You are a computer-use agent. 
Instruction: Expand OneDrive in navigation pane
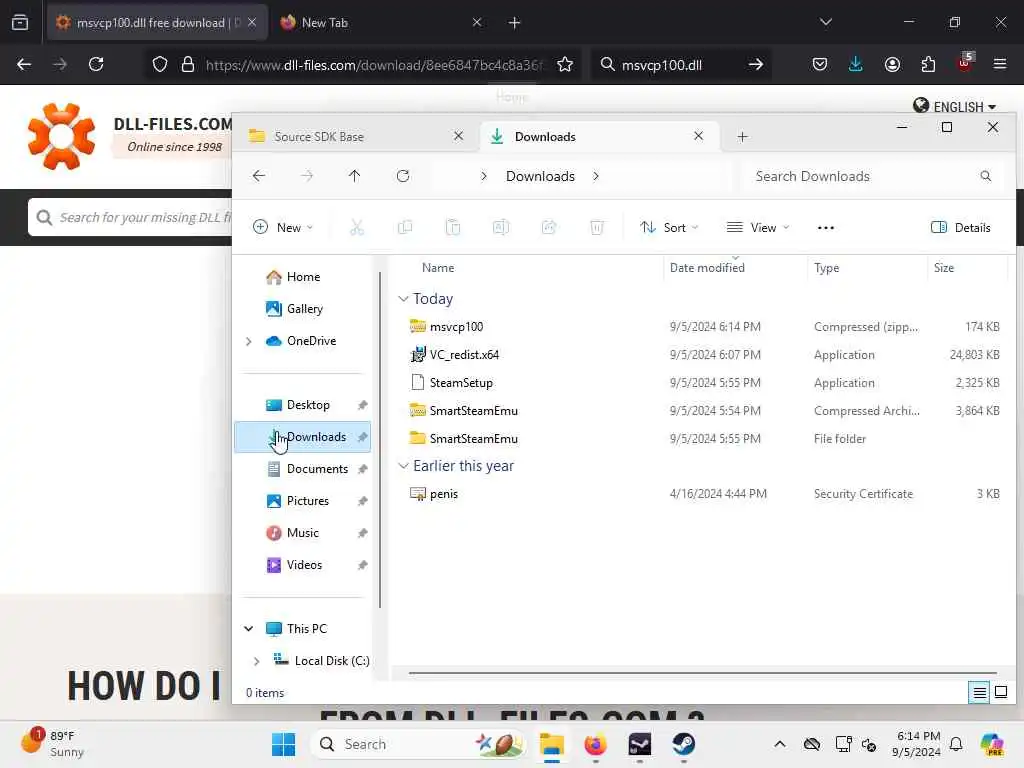point(248,341)
